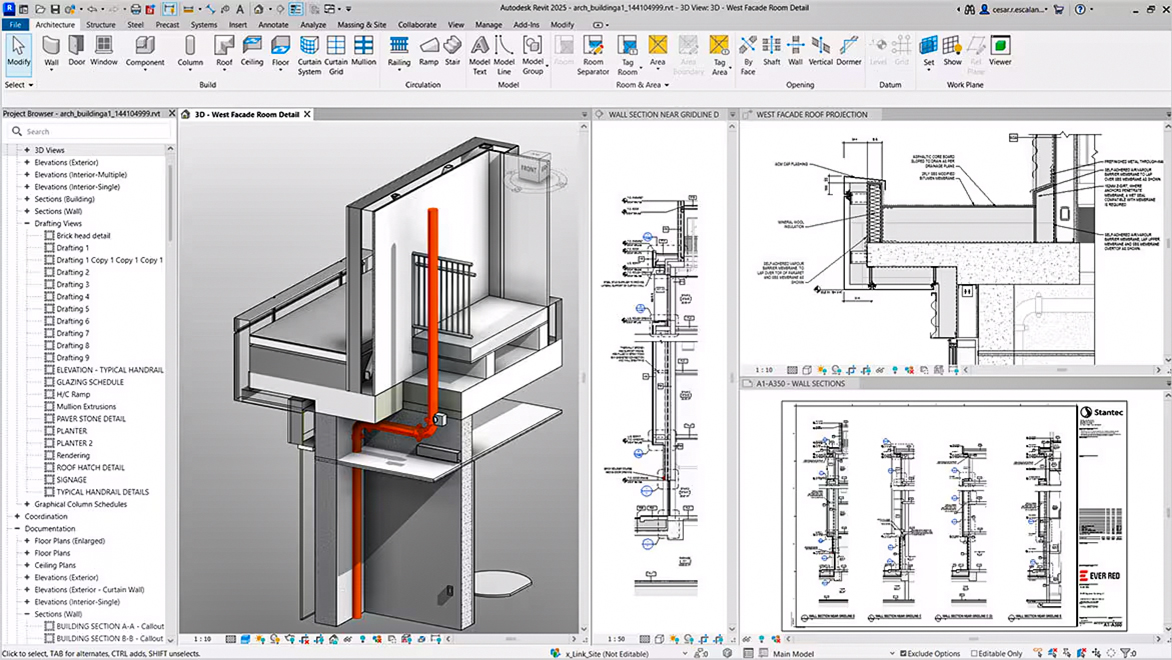Open the Collaborate ribbon tab
The width and height of the screenshot is (1172, 660).
coord(417,24)
